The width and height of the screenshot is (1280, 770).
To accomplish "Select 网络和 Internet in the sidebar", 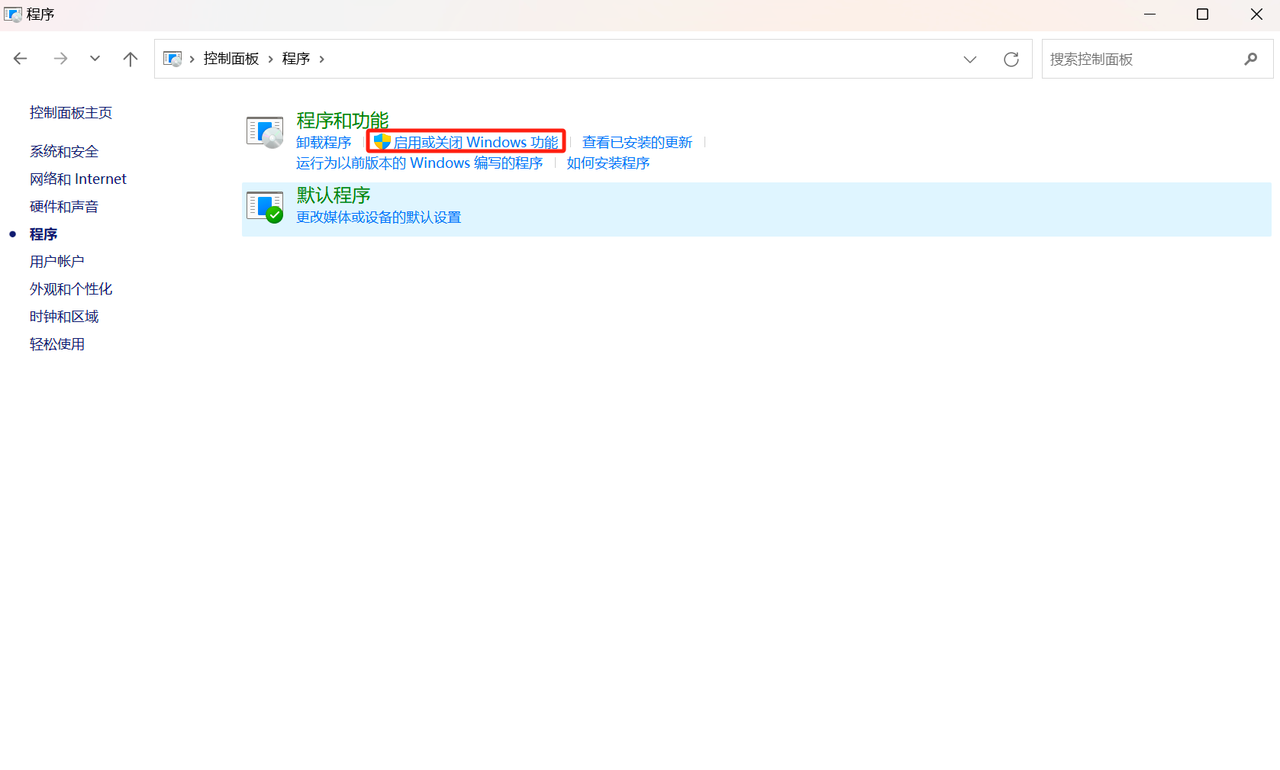I will click(x=78, y=179).
